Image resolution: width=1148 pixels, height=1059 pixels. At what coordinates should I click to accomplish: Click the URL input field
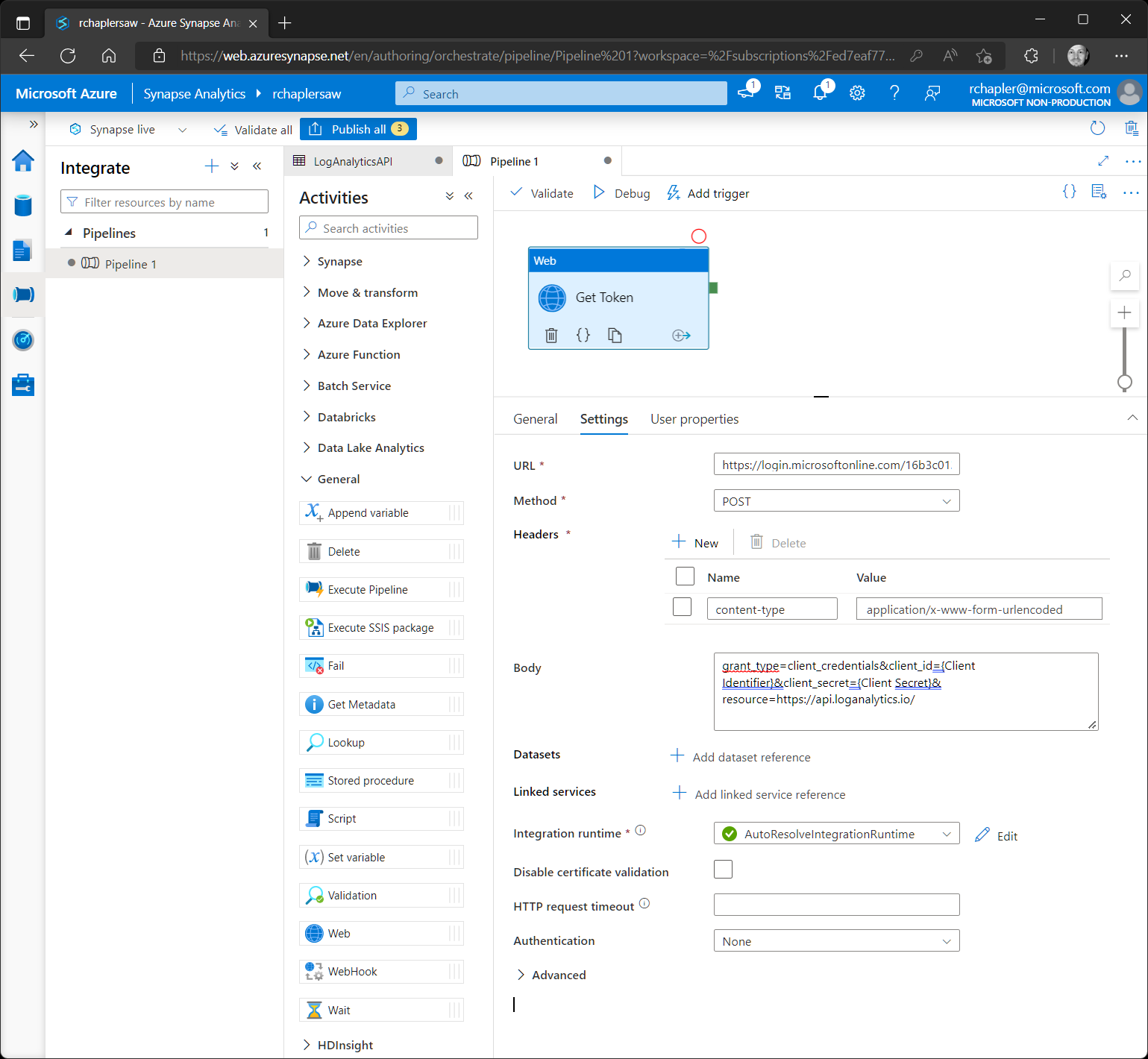836,465
